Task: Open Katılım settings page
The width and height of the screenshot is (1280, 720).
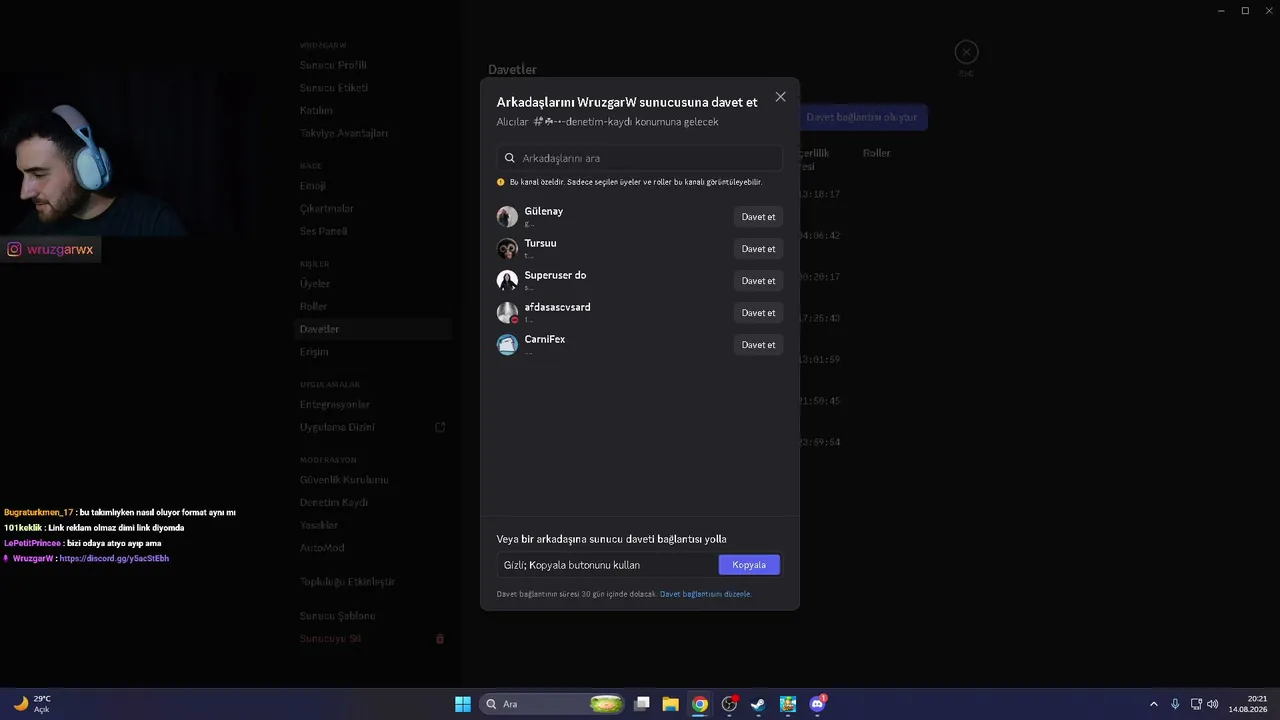Action: (x=316, y=111)
